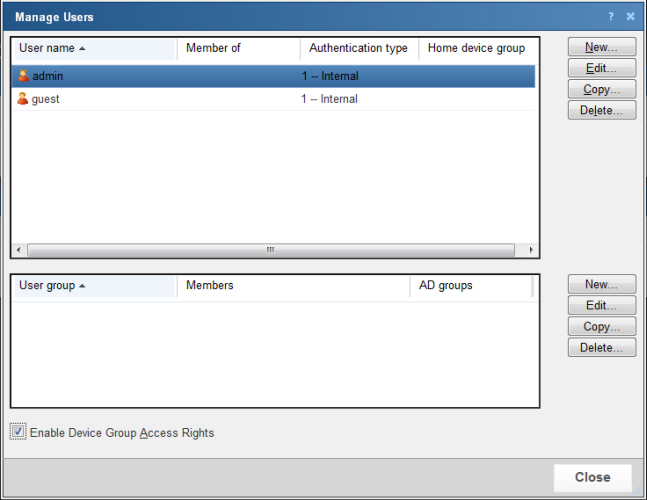Click the Home device group column header

(x=476, y=48)
